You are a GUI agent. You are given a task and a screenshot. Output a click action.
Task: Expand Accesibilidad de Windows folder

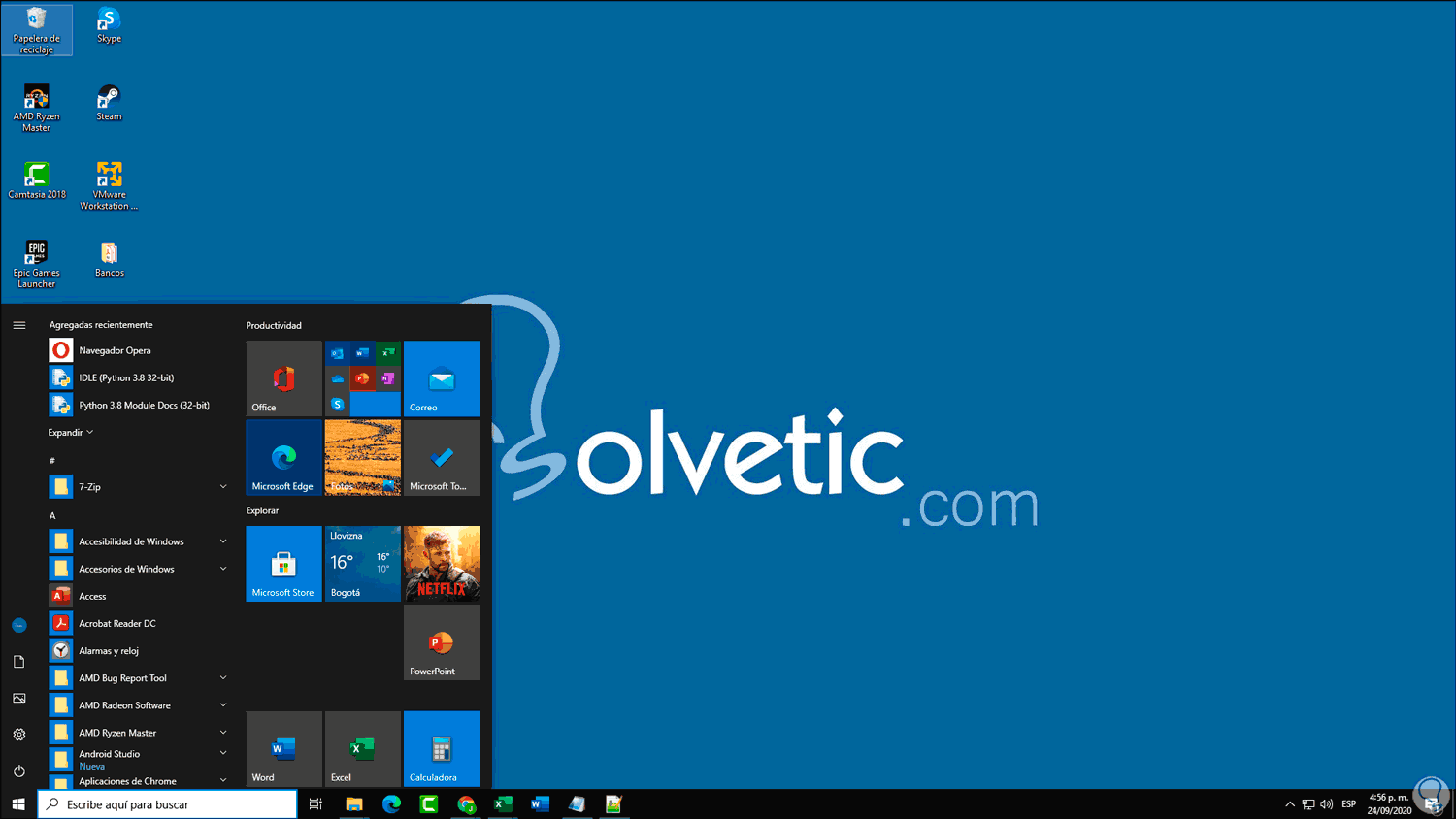[x=139, y=541]
